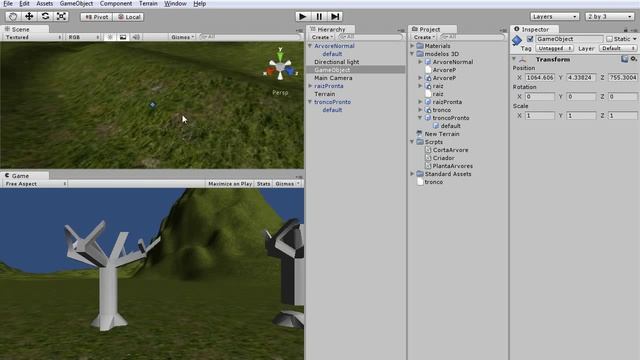Select the Inspector tab
This screenshot has height=360, width=640.
point(535,29)
